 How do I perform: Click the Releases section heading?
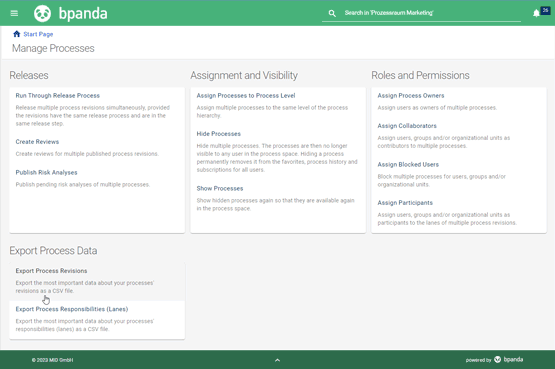click(x=29, y=75)
